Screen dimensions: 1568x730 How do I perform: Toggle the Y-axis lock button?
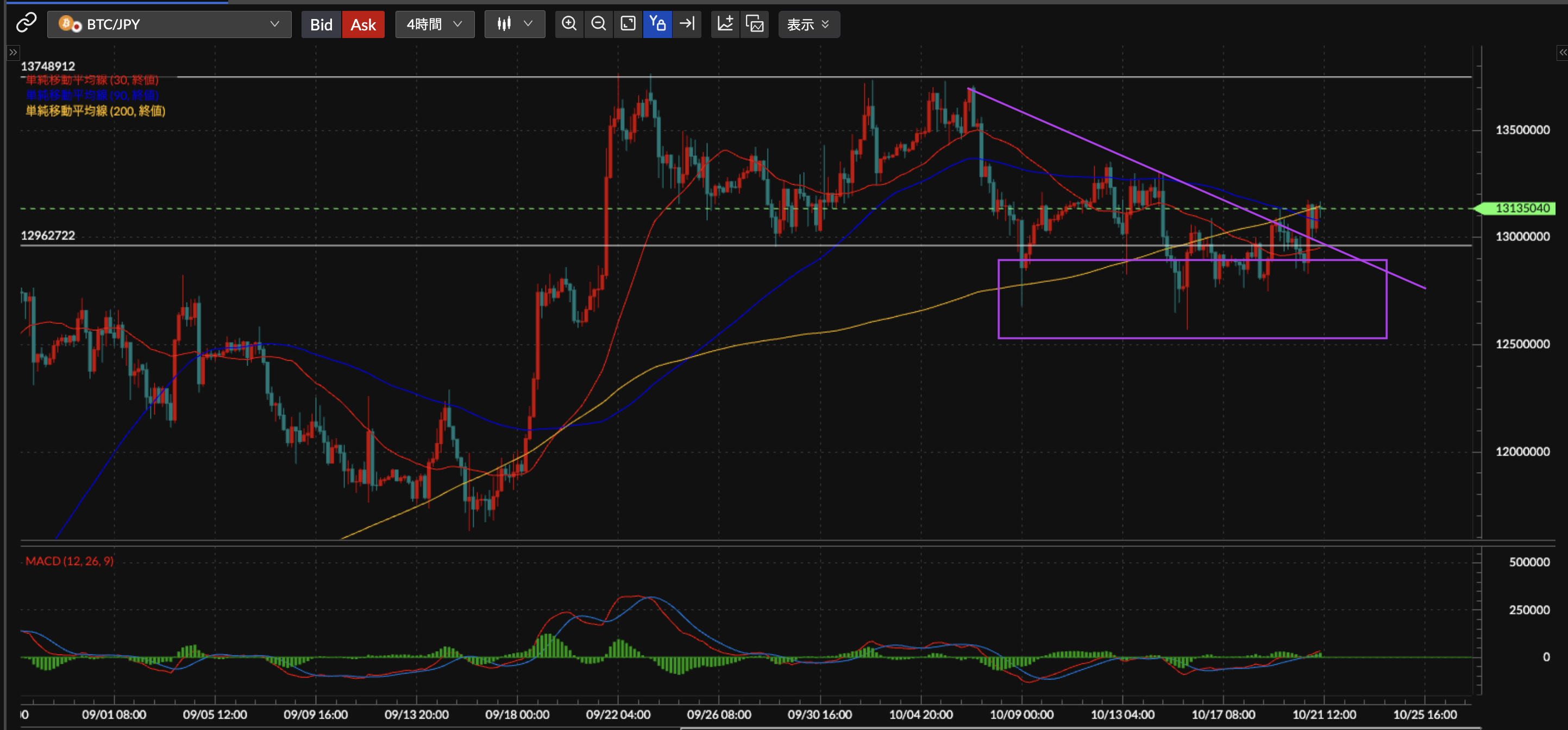point(657,24)
